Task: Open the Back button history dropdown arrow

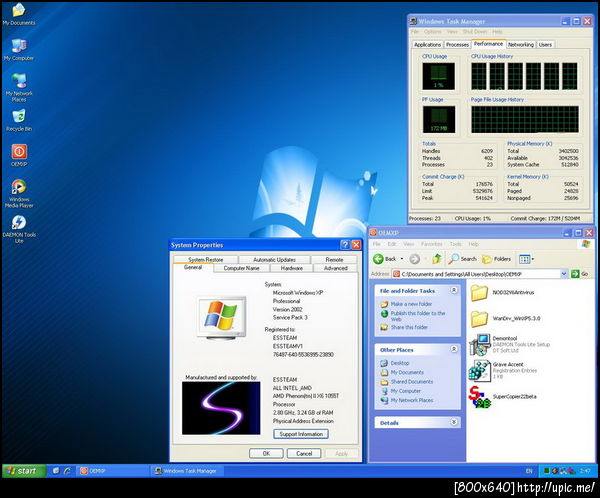Action: coord(402,259)
